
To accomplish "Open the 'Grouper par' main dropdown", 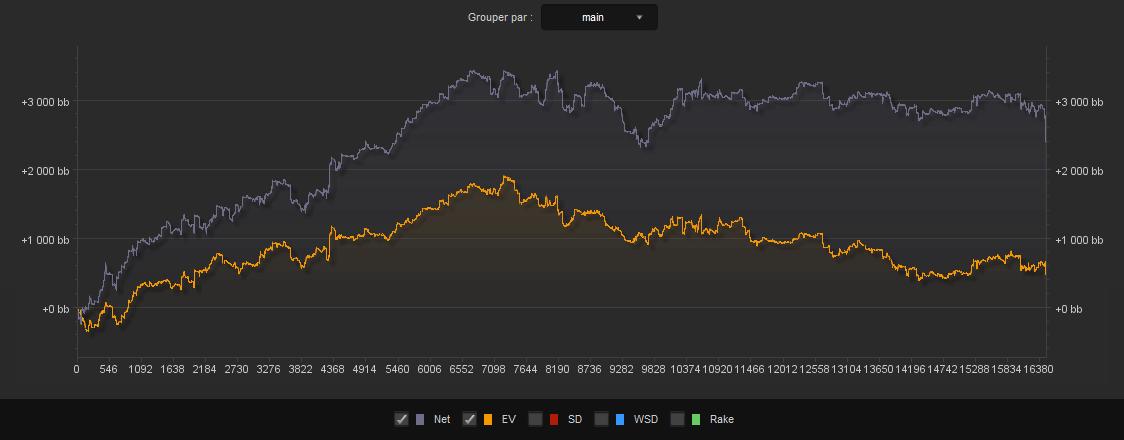I will (x=599, y=17).
